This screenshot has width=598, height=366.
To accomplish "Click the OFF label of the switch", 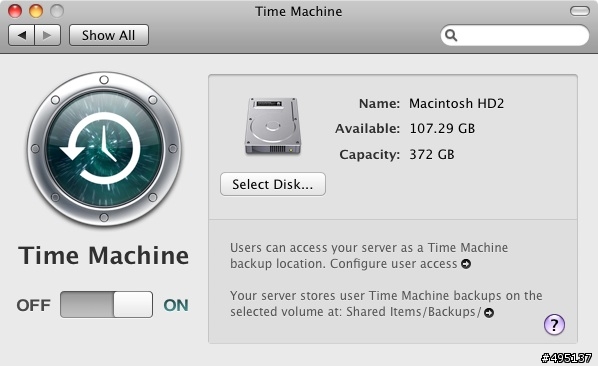I will 34,305.
